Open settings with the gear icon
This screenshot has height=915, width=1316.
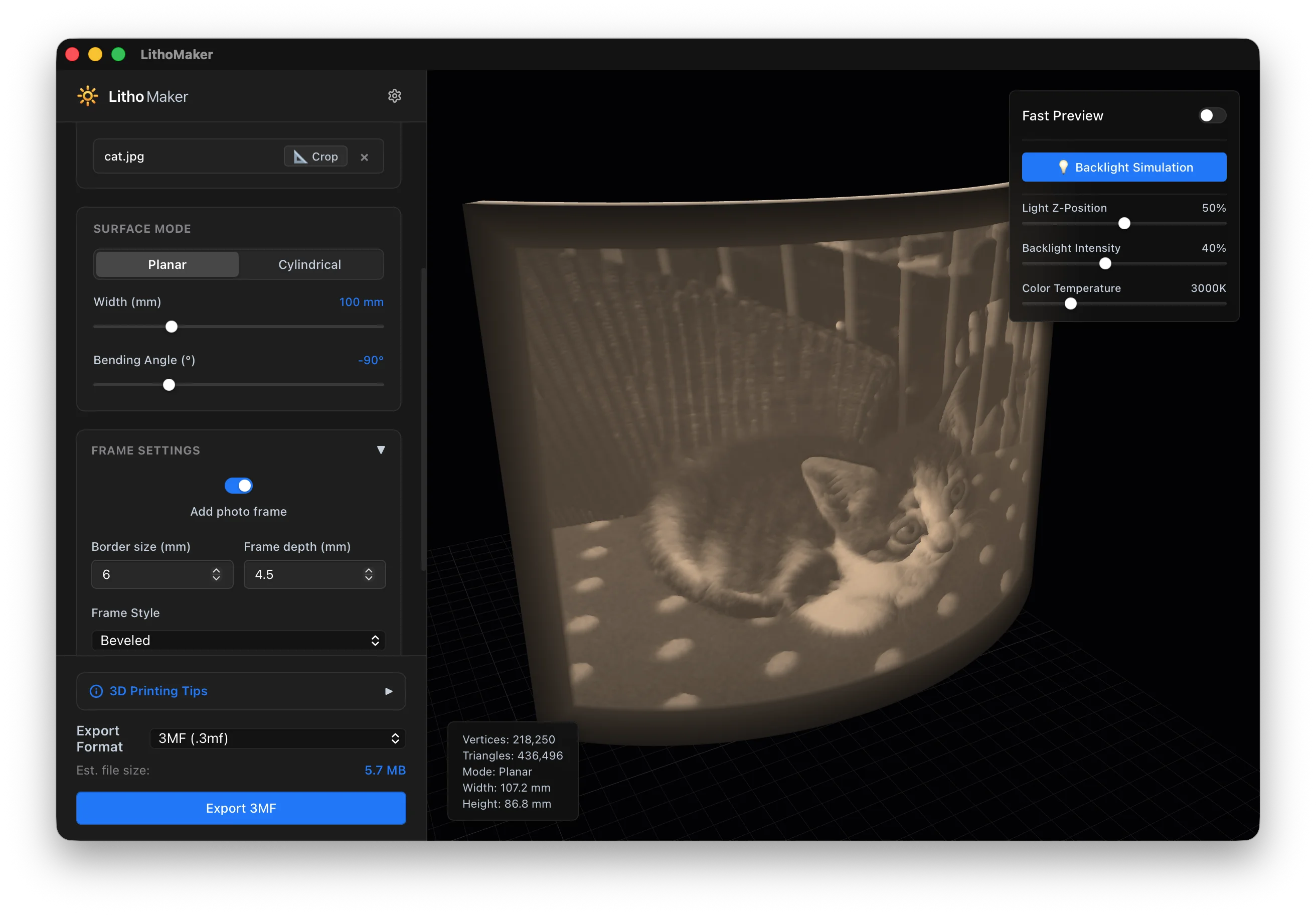(394, 96)
